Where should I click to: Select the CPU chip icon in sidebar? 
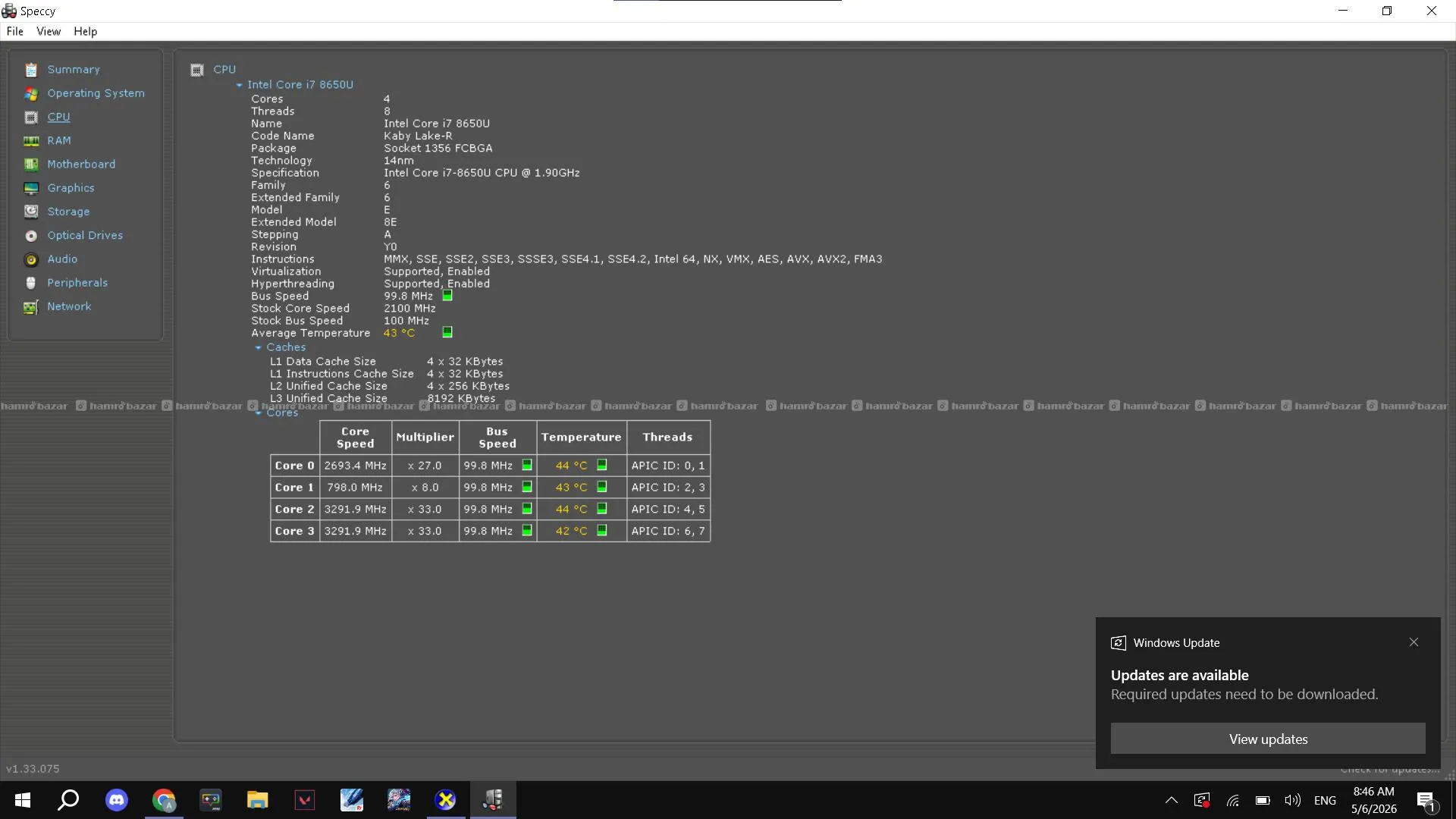coord(31,118)
